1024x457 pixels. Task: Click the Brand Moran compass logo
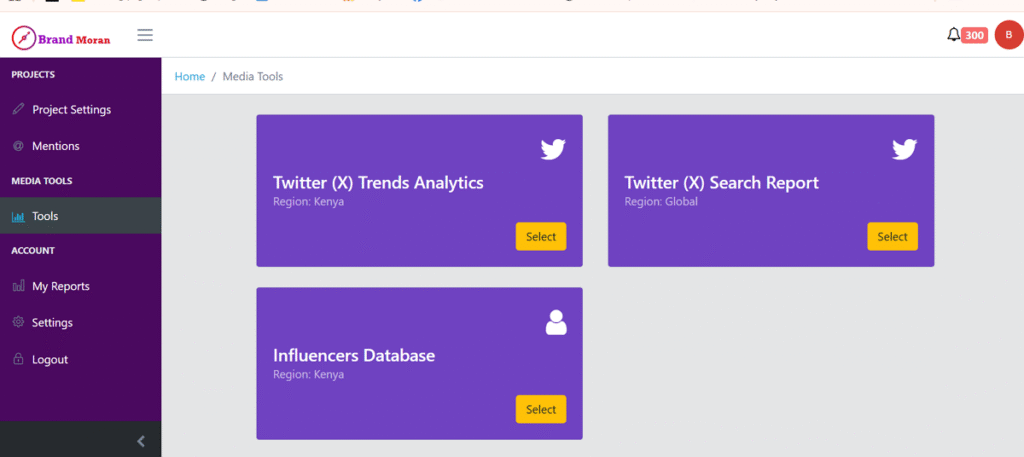pos(24,38)
